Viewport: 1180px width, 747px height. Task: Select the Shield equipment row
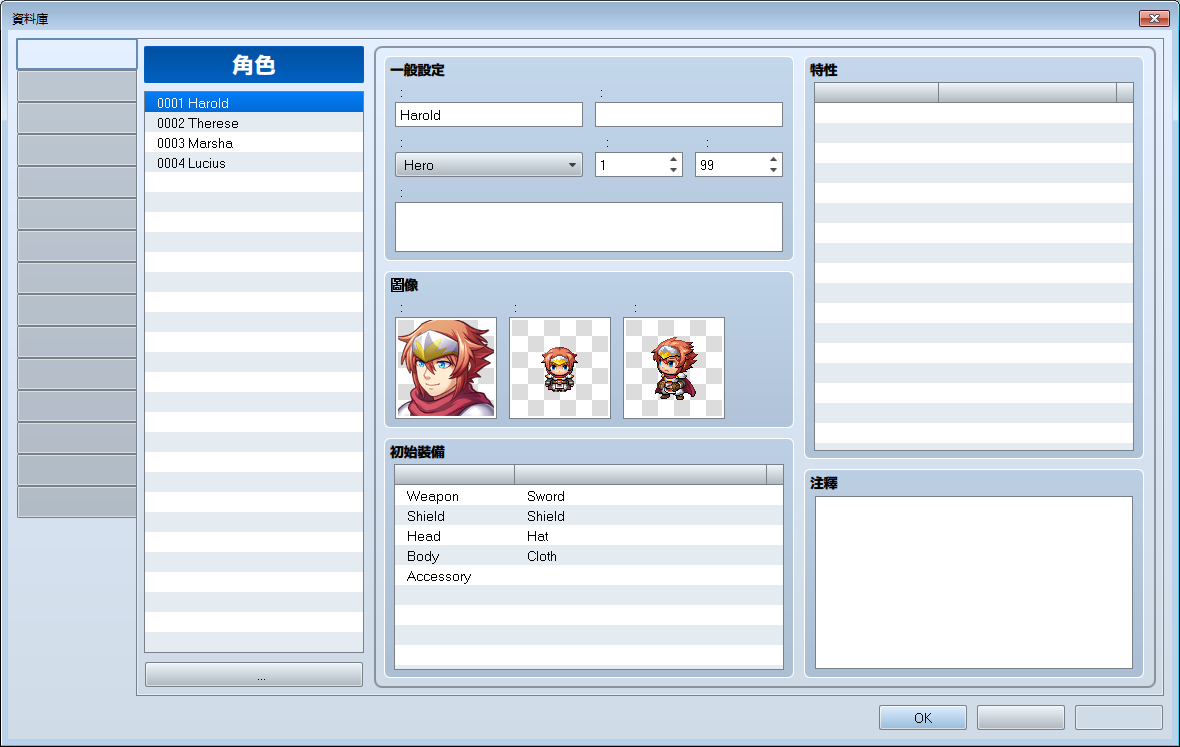click(588, 517)
